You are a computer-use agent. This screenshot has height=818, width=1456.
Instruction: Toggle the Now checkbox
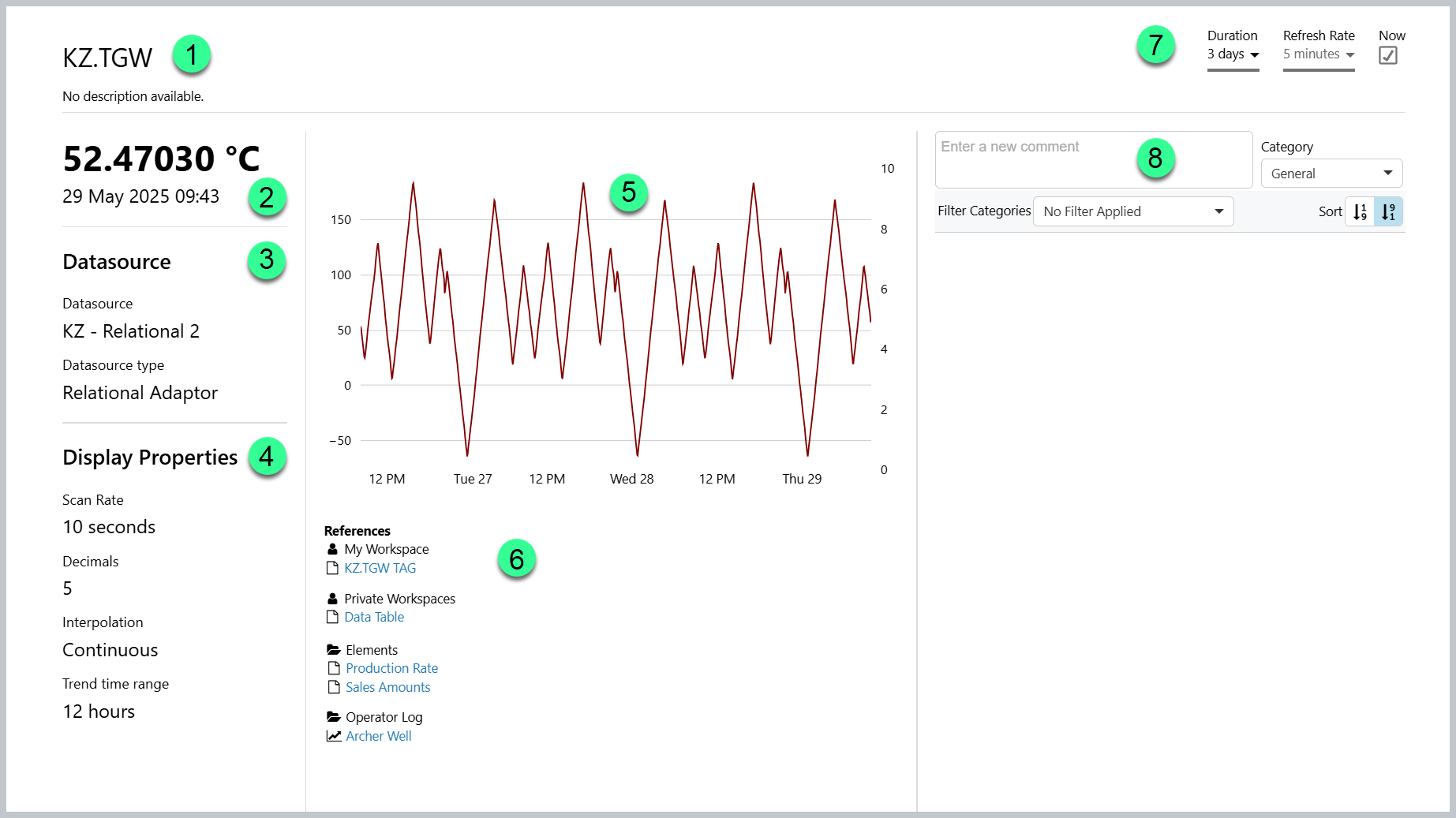point(1387,55)
